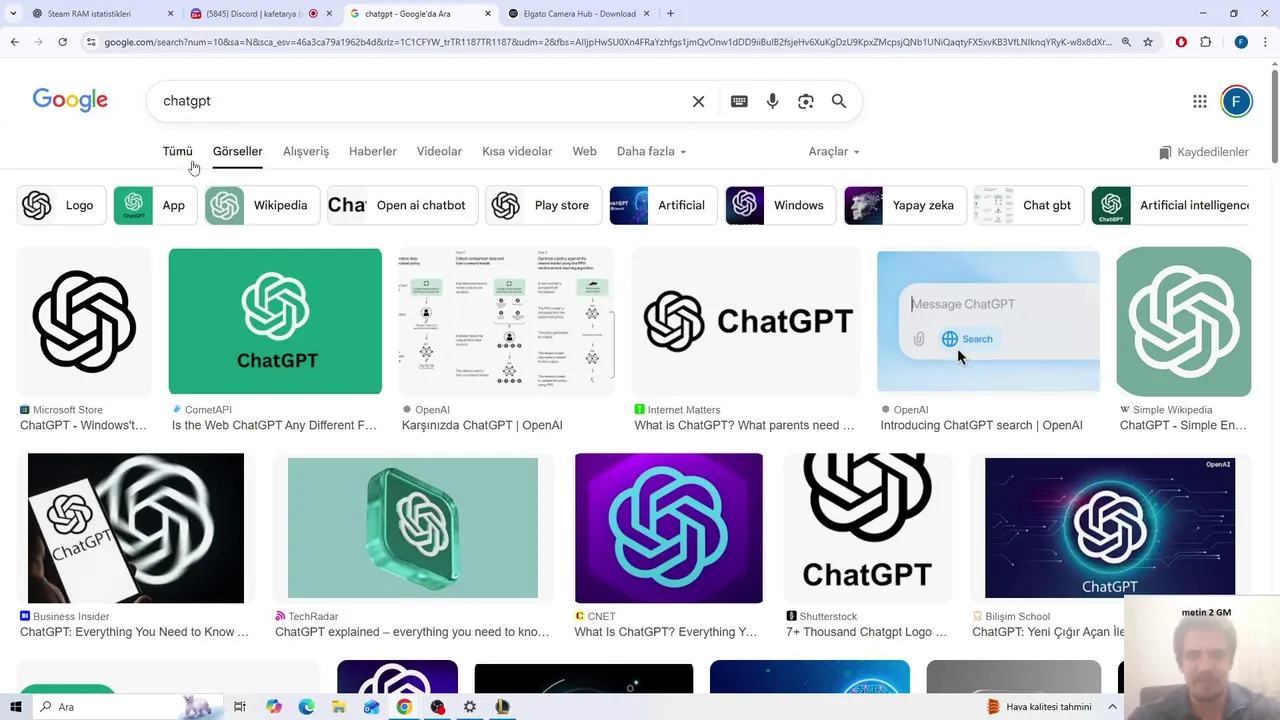This screenshot has height=720, width=1280.
Task: Start voice search with the microphone icon
Action: click(772, 101)
